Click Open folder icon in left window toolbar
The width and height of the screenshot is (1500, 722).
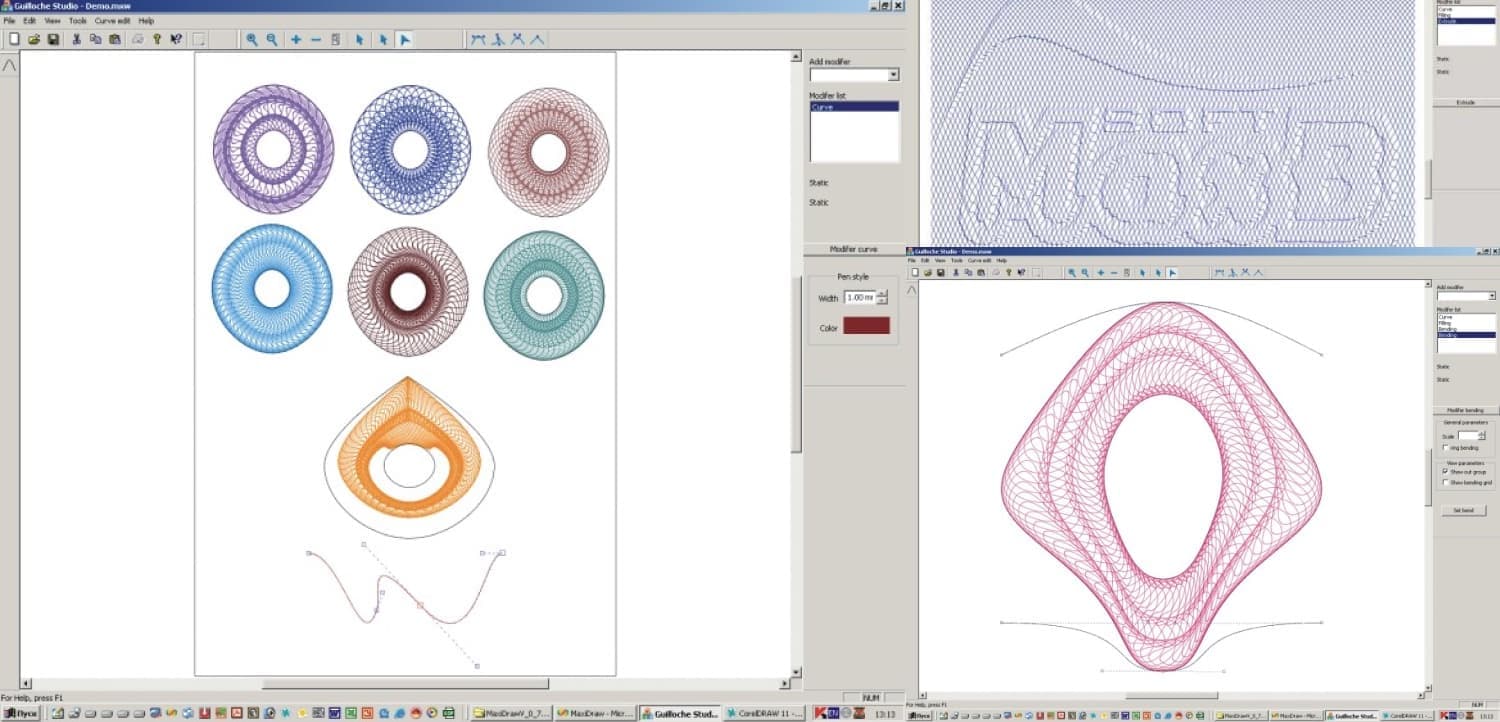click(33, 39)
